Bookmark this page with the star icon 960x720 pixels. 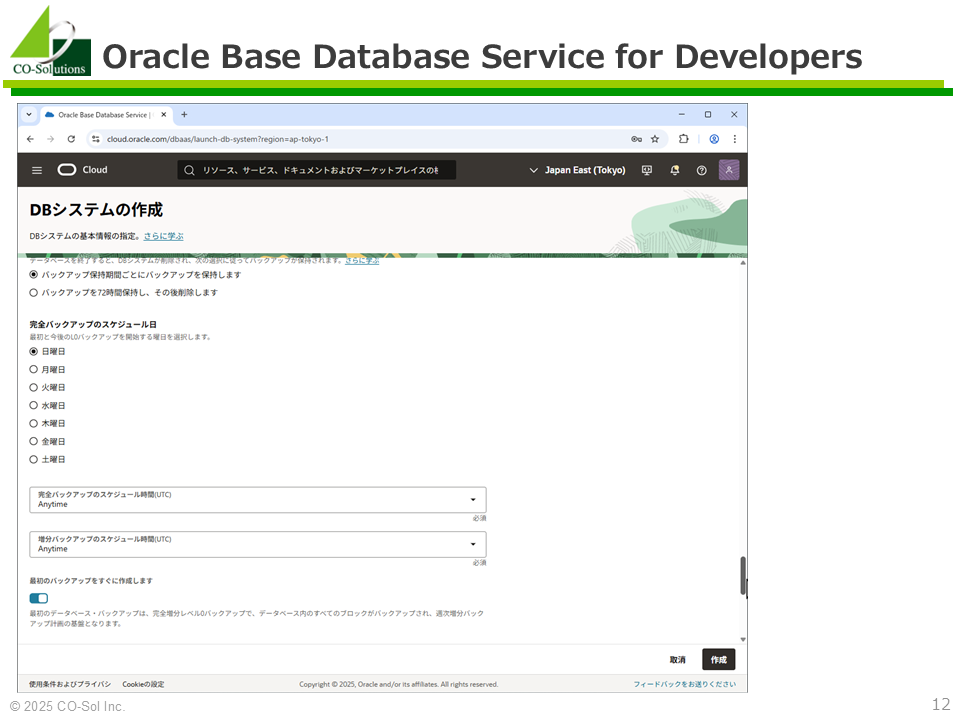655,139
